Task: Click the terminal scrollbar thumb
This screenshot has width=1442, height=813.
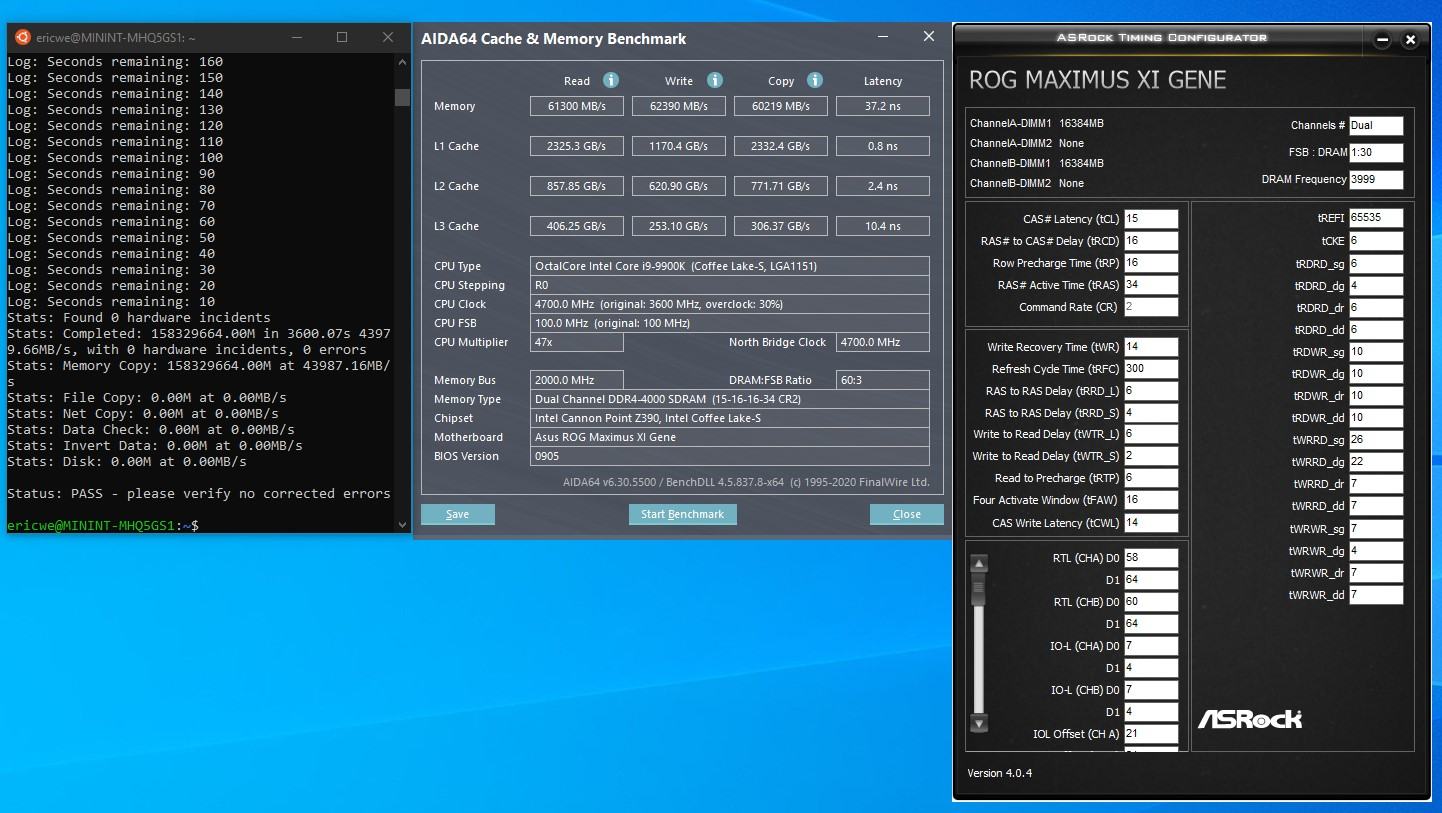Action: click(402, 97)
